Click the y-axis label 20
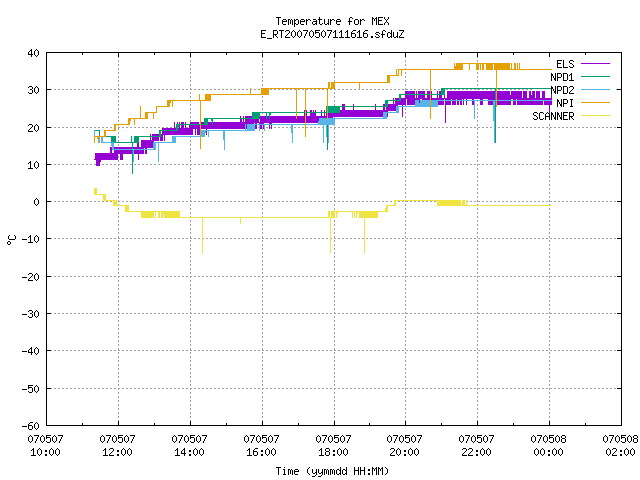 33,128
